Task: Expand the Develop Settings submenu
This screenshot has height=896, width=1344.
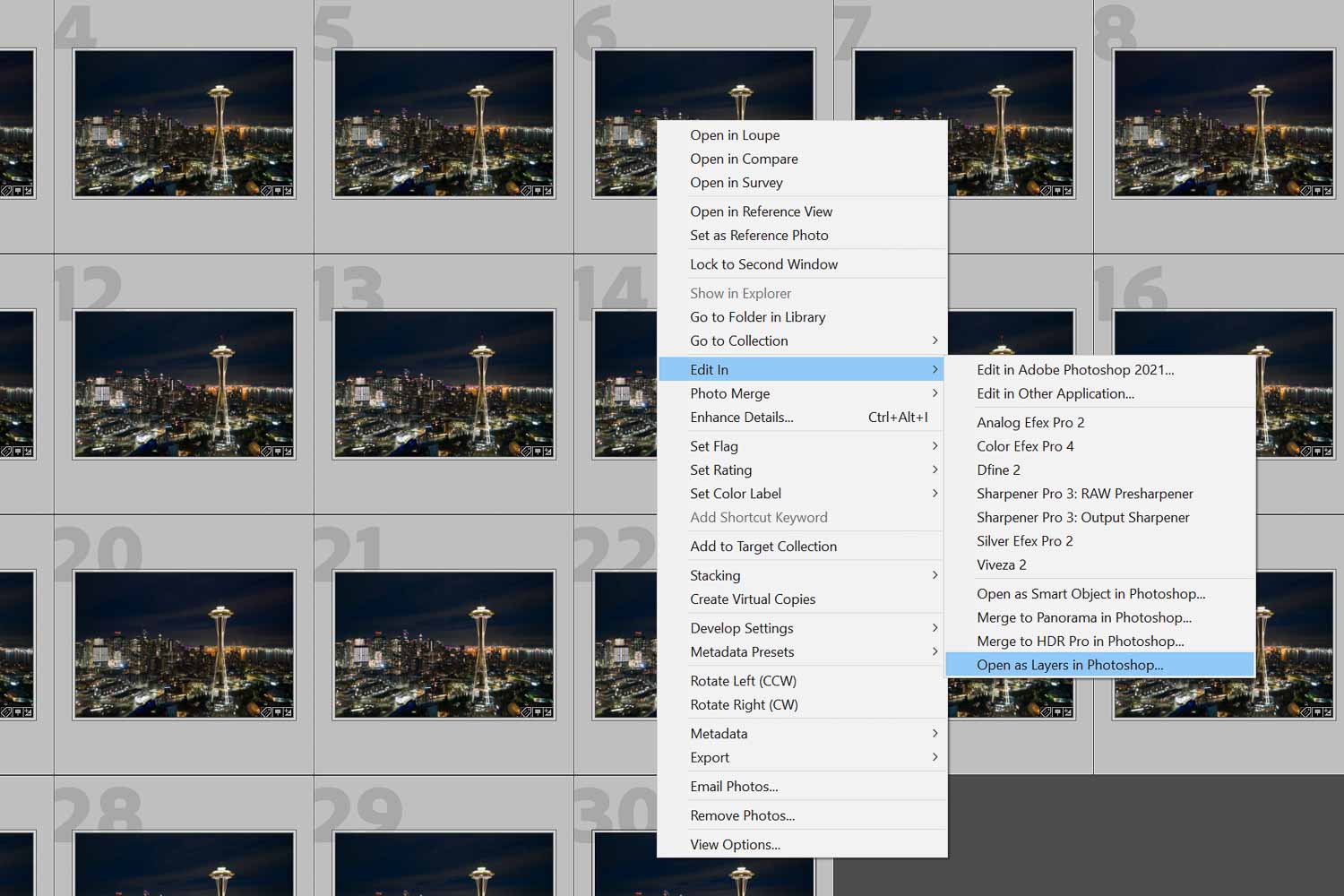Action: (x=802, y=628)
